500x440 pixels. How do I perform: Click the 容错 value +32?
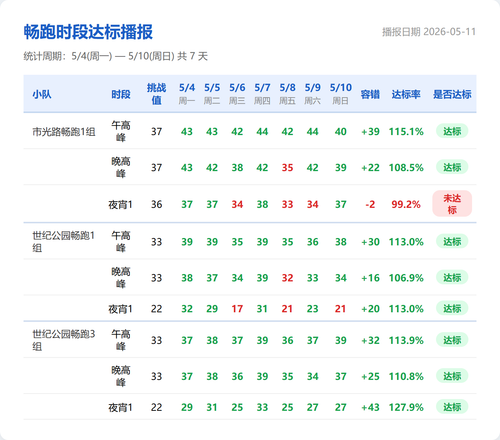click(x=370, y=340)
